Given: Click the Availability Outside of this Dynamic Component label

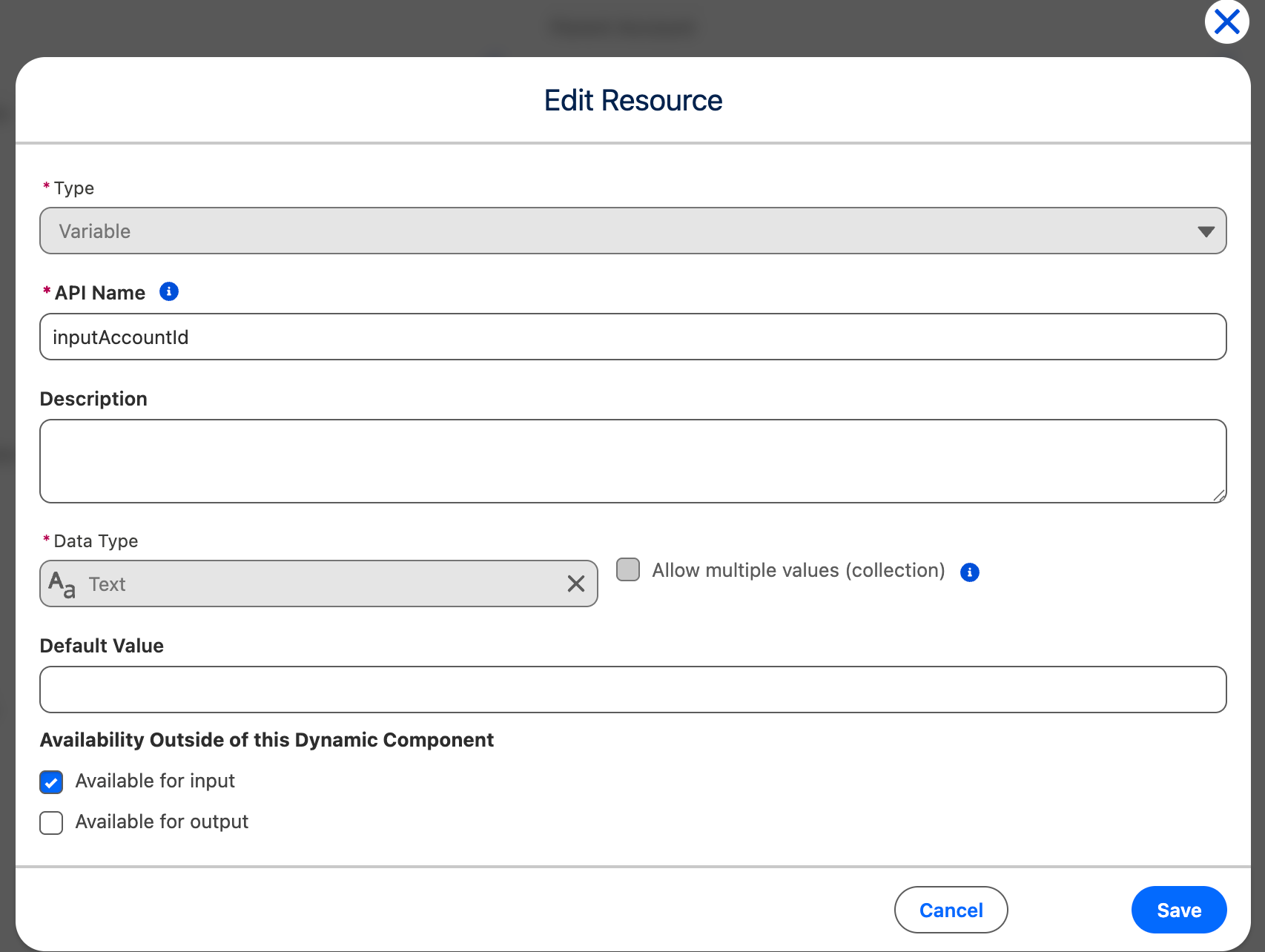Looking at the screenshot, I should [267, 740].
